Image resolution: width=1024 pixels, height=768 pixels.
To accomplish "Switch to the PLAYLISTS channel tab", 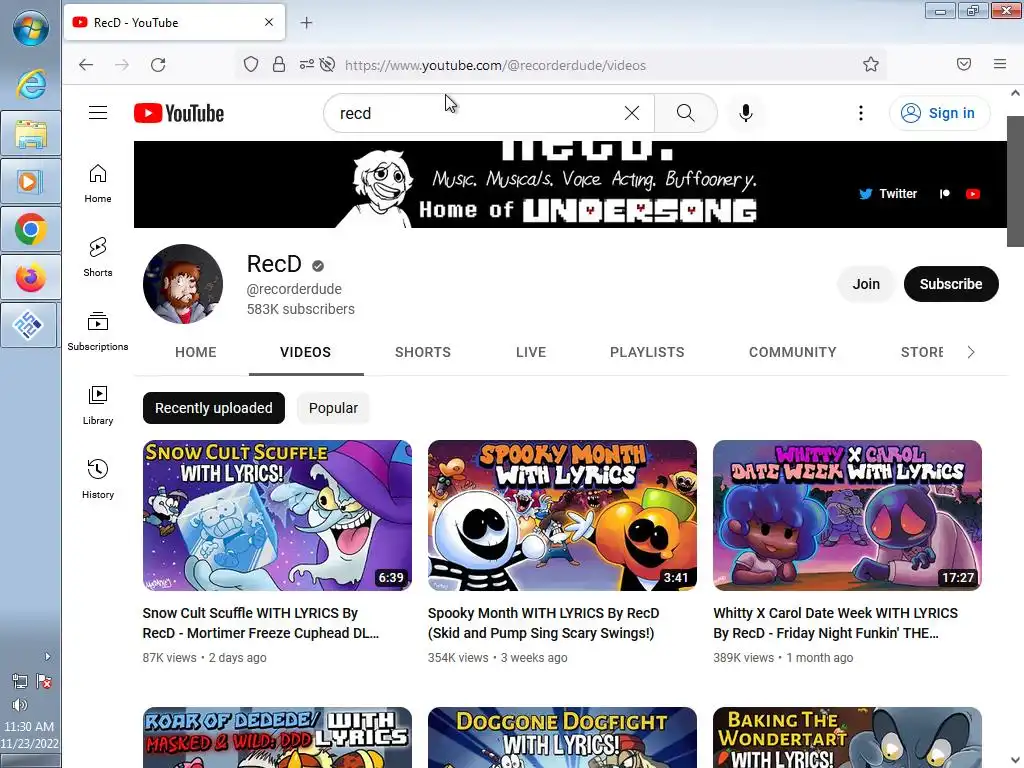I will [647, 352].
